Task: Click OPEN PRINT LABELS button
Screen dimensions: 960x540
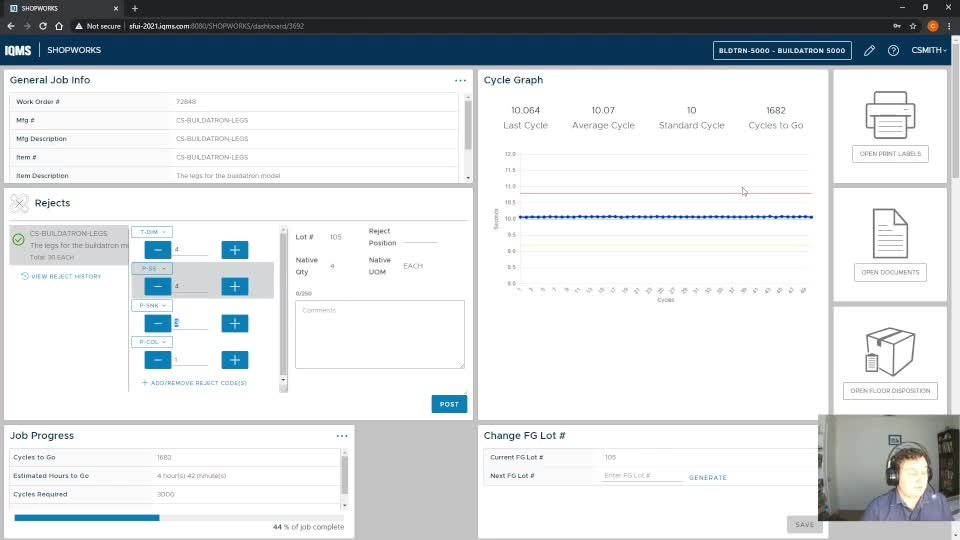Action: pos(890,154)
